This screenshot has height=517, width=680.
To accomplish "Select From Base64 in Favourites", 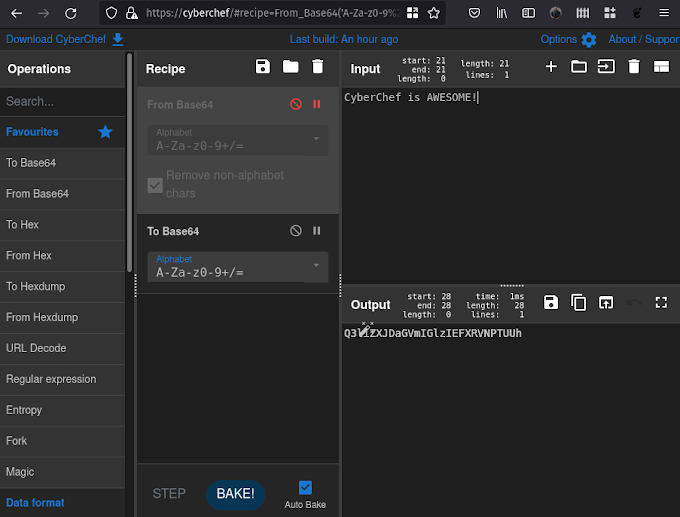I will point(62,194).
